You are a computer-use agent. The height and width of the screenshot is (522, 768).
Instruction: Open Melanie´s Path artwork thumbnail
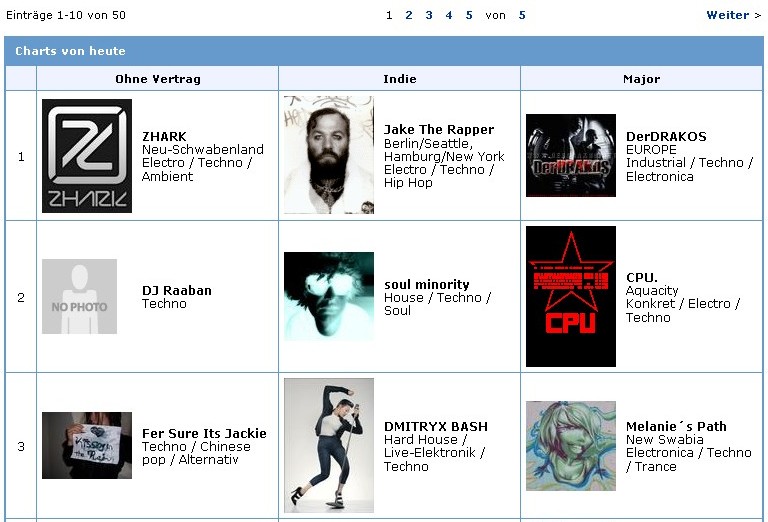[571, 446]
